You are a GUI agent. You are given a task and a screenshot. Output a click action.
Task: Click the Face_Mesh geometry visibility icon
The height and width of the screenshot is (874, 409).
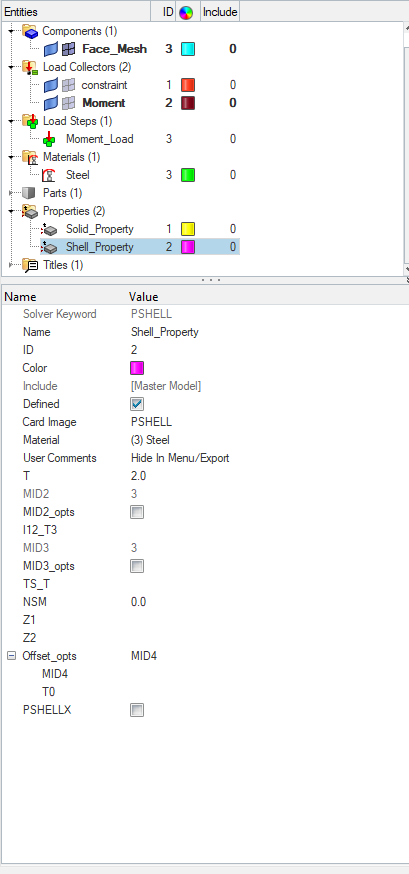tap(51, 49)
